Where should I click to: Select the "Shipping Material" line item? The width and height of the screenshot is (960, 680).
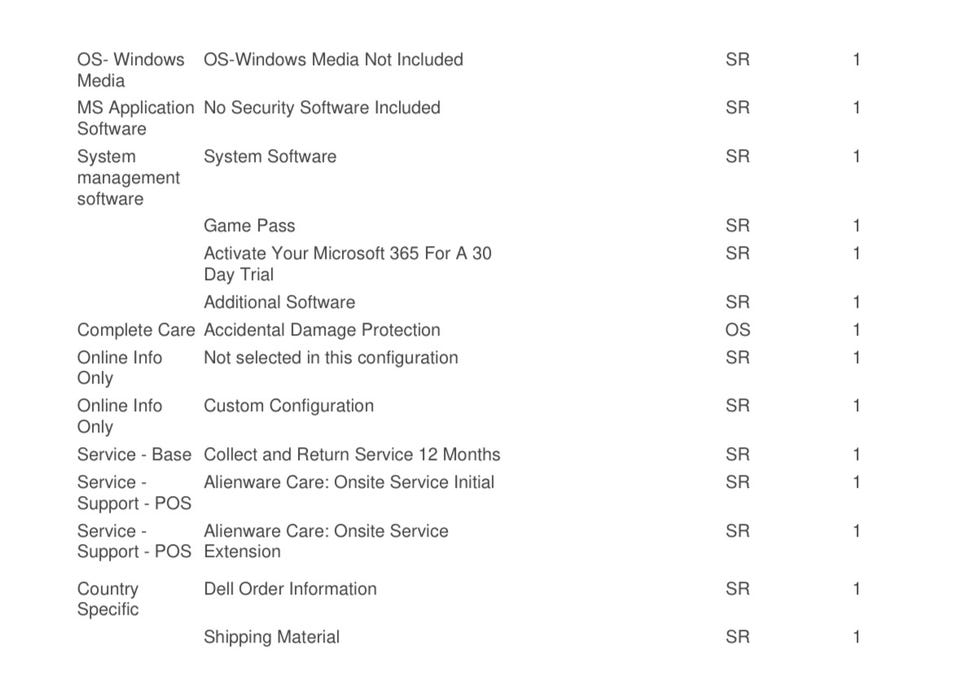coord(271,637)
